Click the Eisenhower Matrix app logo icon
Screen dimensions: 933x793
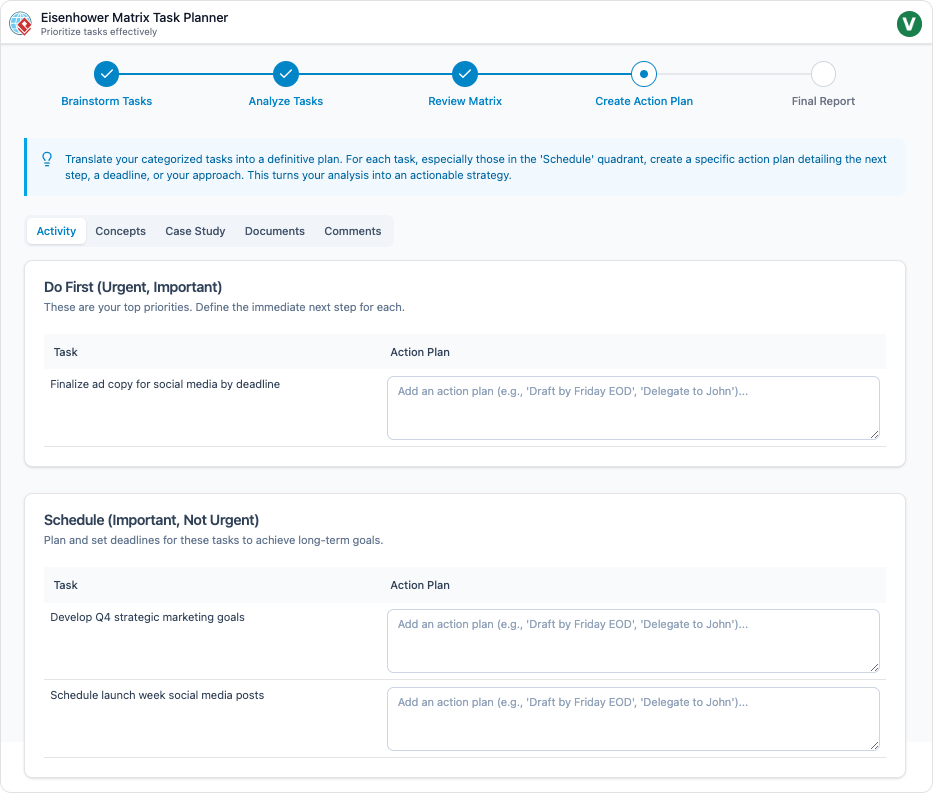pyautogui.click(x=20, y=23)
